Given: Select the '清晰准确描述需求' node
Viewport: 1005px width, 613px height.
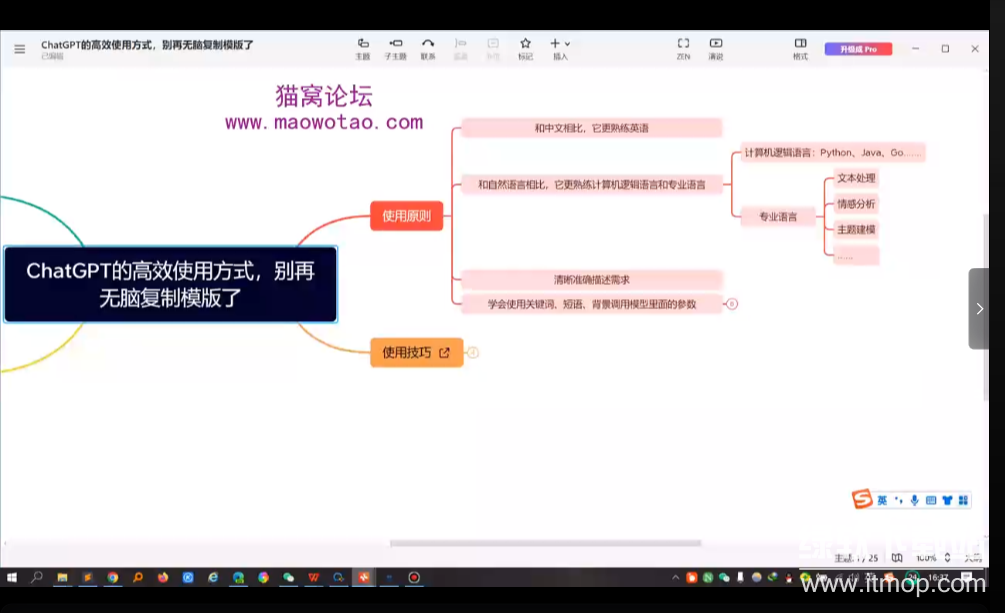Looking at the screenshot, I should (592, 280).
